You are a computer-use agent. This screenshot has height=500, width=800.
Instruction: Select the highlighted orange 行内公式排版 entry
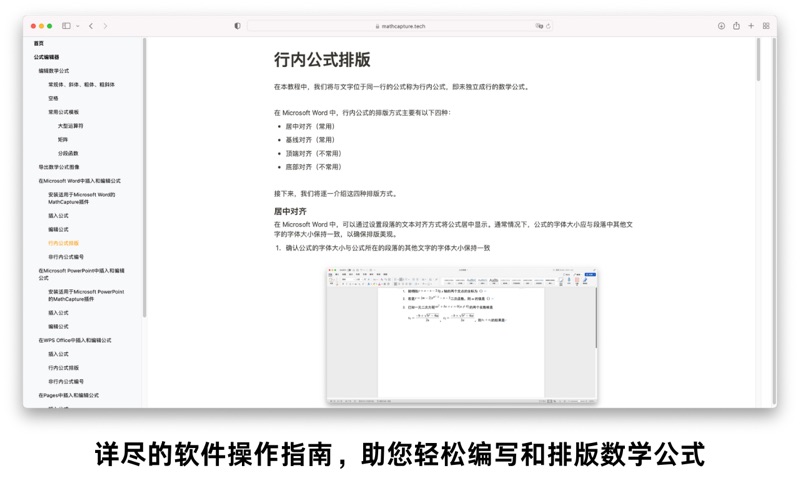[63, 243]
